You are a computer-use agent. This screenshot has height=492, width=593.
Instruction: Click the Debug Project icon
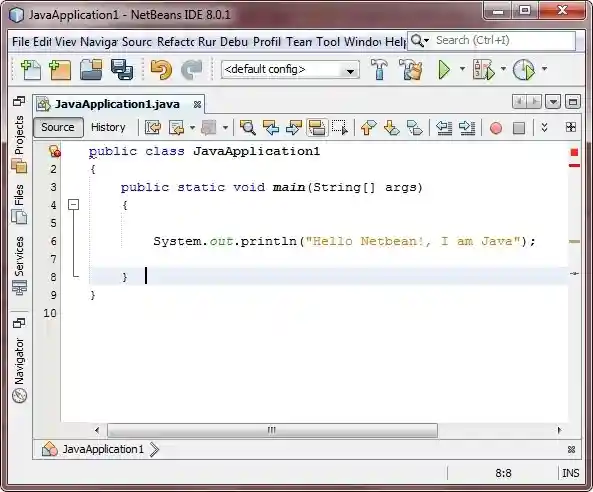[484, 70]
